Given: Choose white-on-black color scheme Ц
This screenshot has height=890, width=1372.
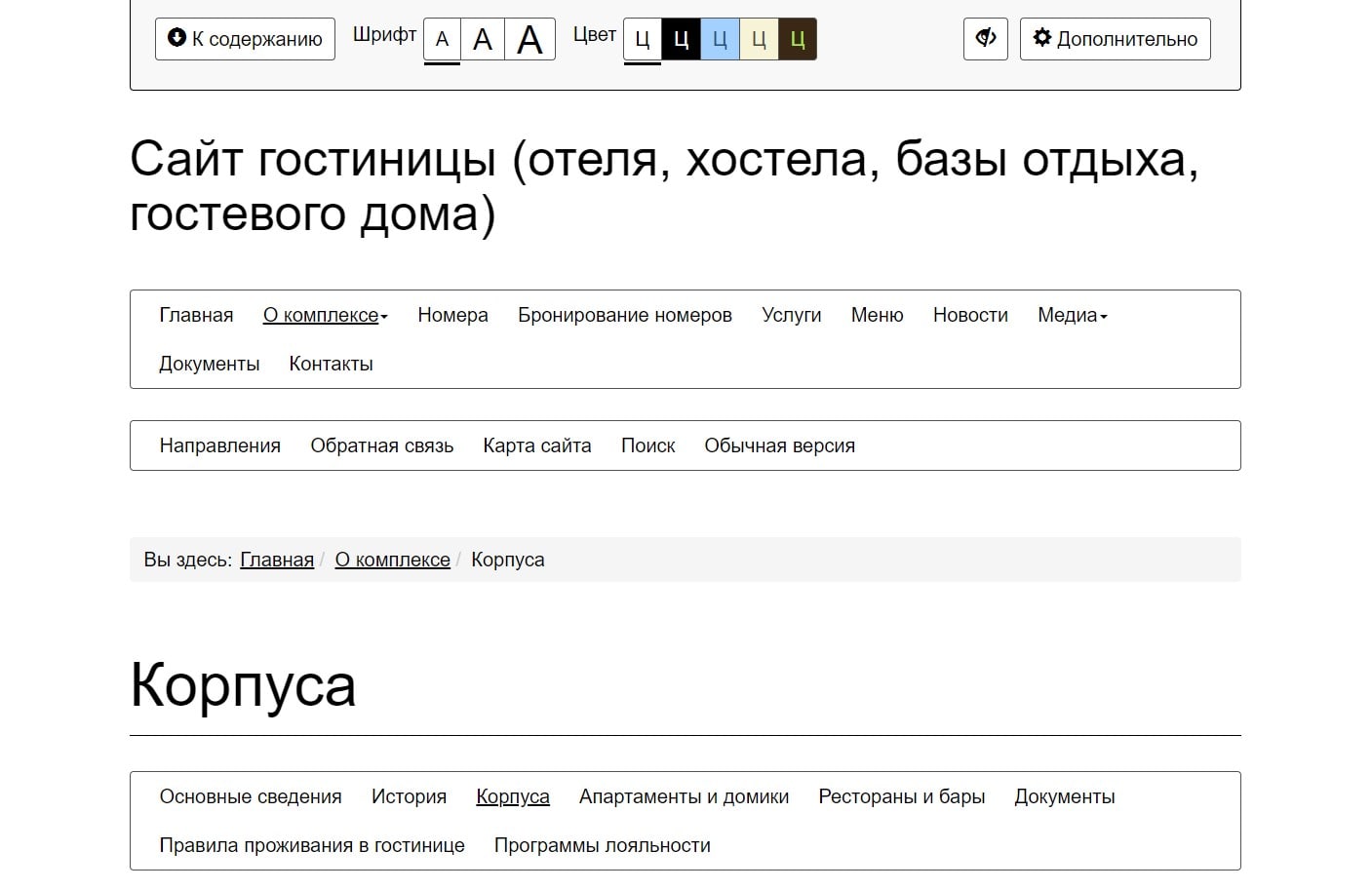Looking at the screenshot, I should pos(681,40).
